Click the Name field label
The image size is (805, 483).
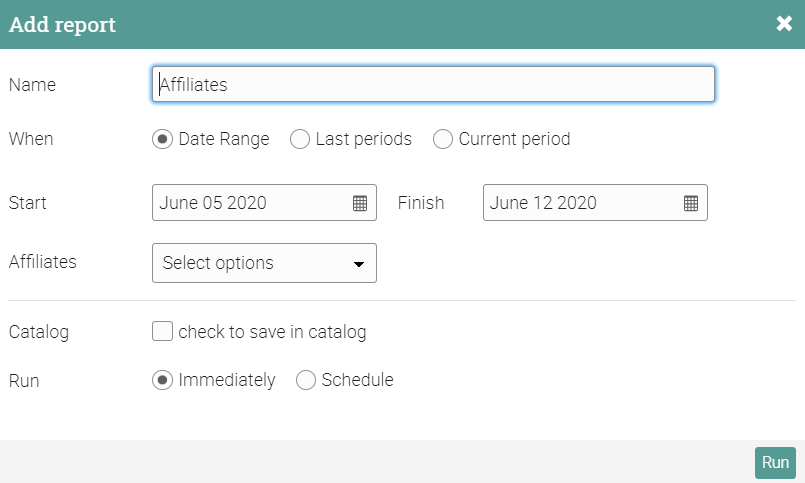point(32,85)
